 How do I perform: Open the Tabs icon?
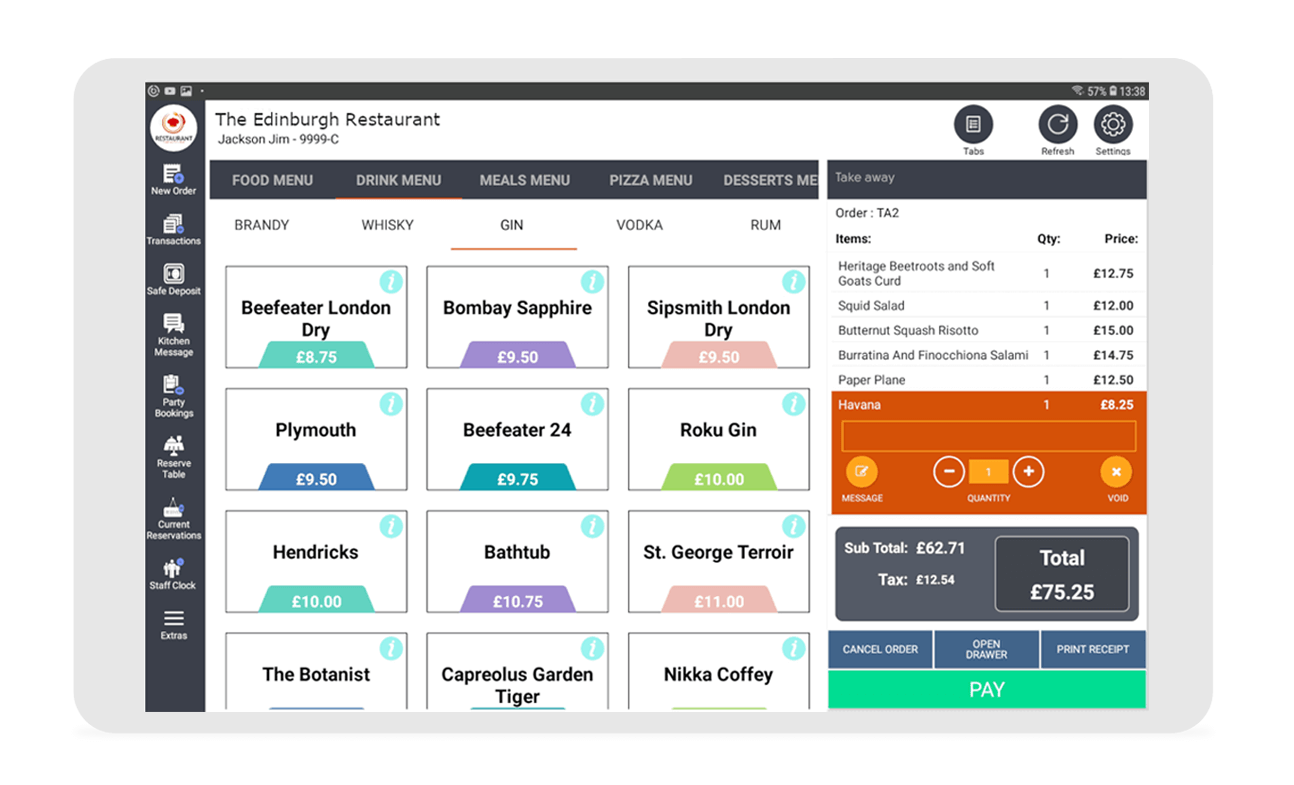973,125
